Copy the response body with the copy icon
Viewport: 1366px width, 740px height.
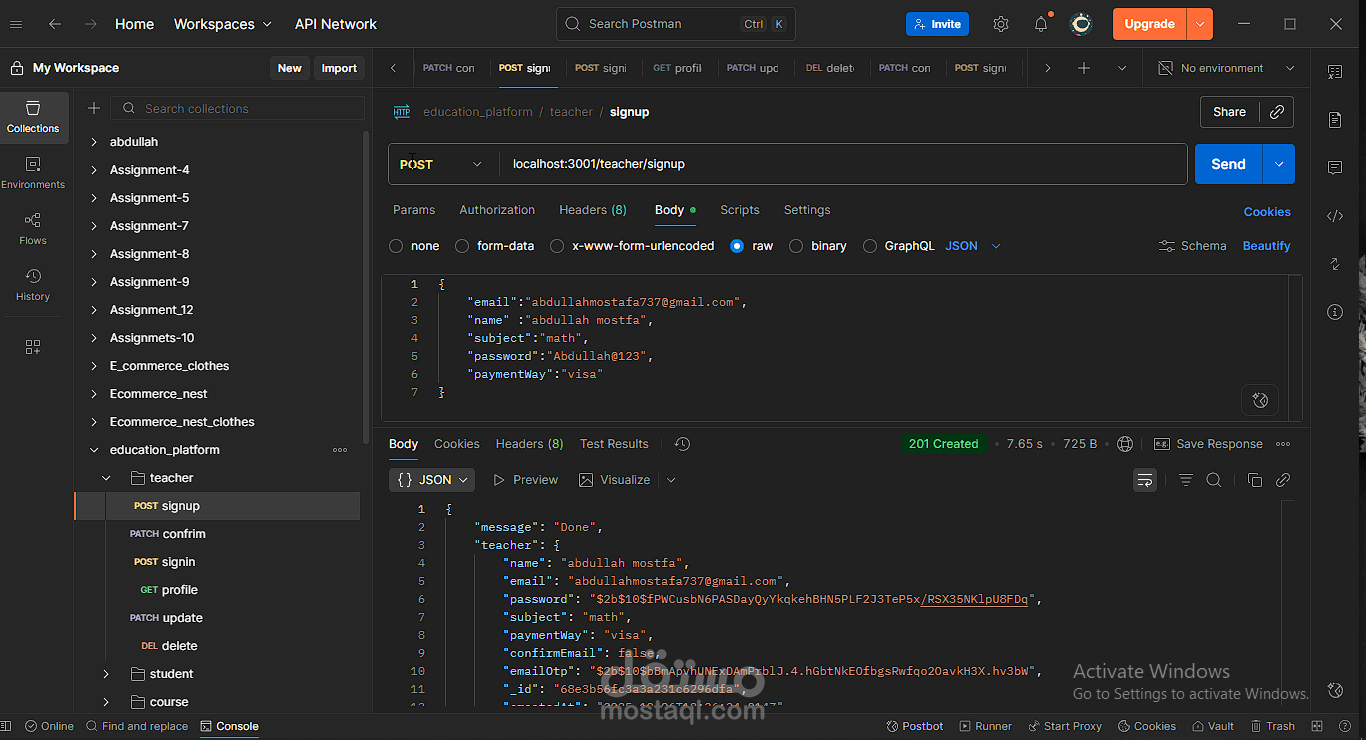pos(1255,480)
